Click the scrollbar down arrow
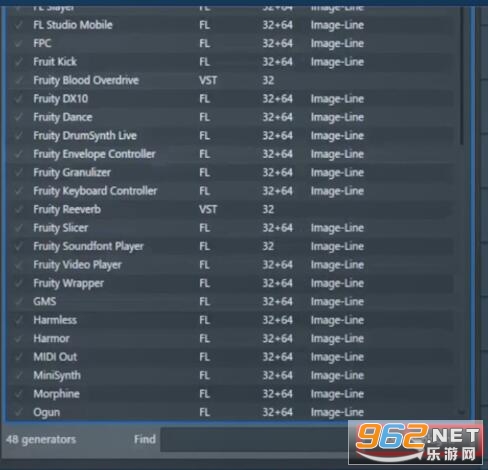488x470 pixels. click(462, 413)
